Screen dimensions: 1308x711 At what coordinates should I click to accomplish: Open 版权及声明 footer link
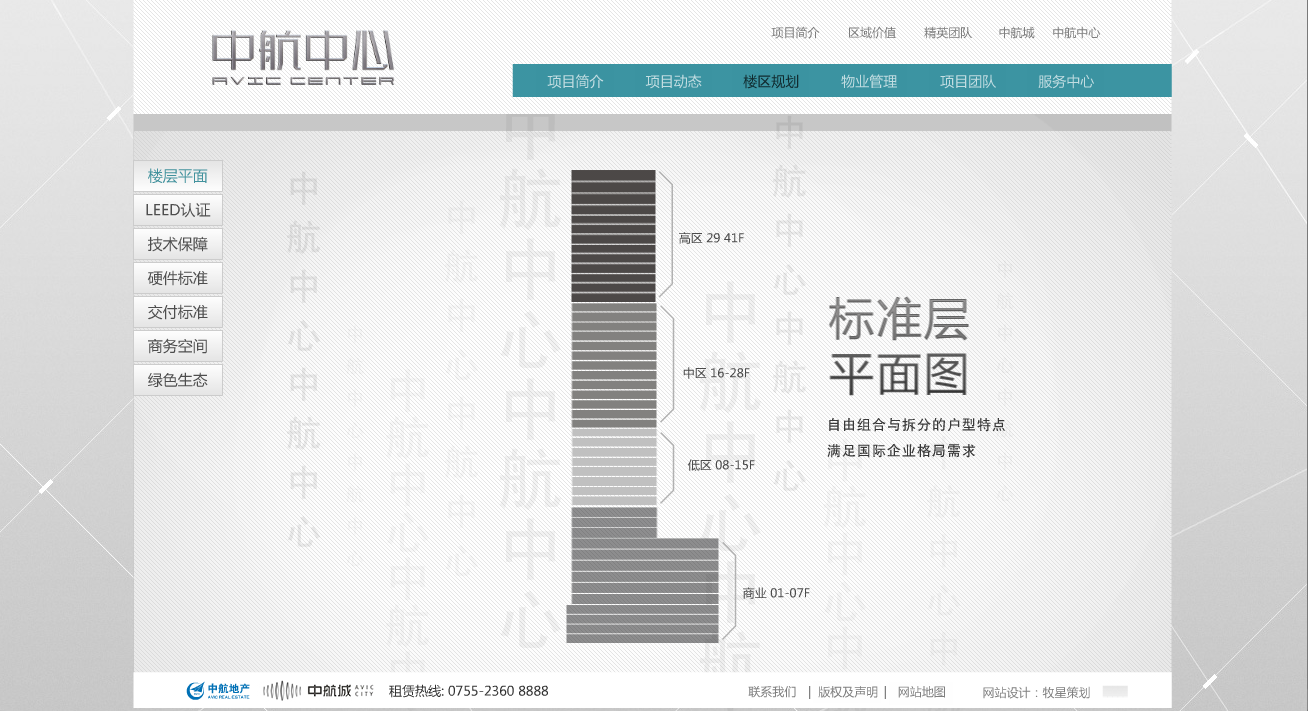point(848,692)
